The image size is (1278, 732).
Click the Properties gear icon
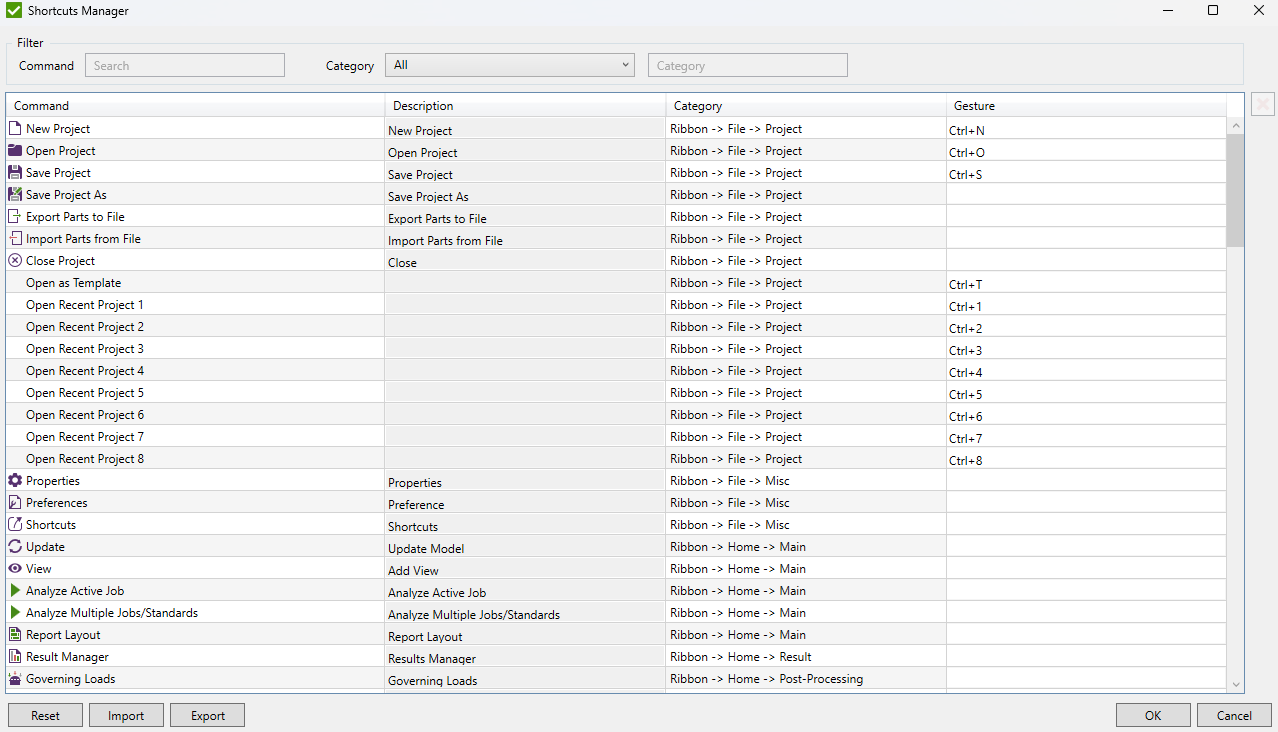tap(15, 480)
